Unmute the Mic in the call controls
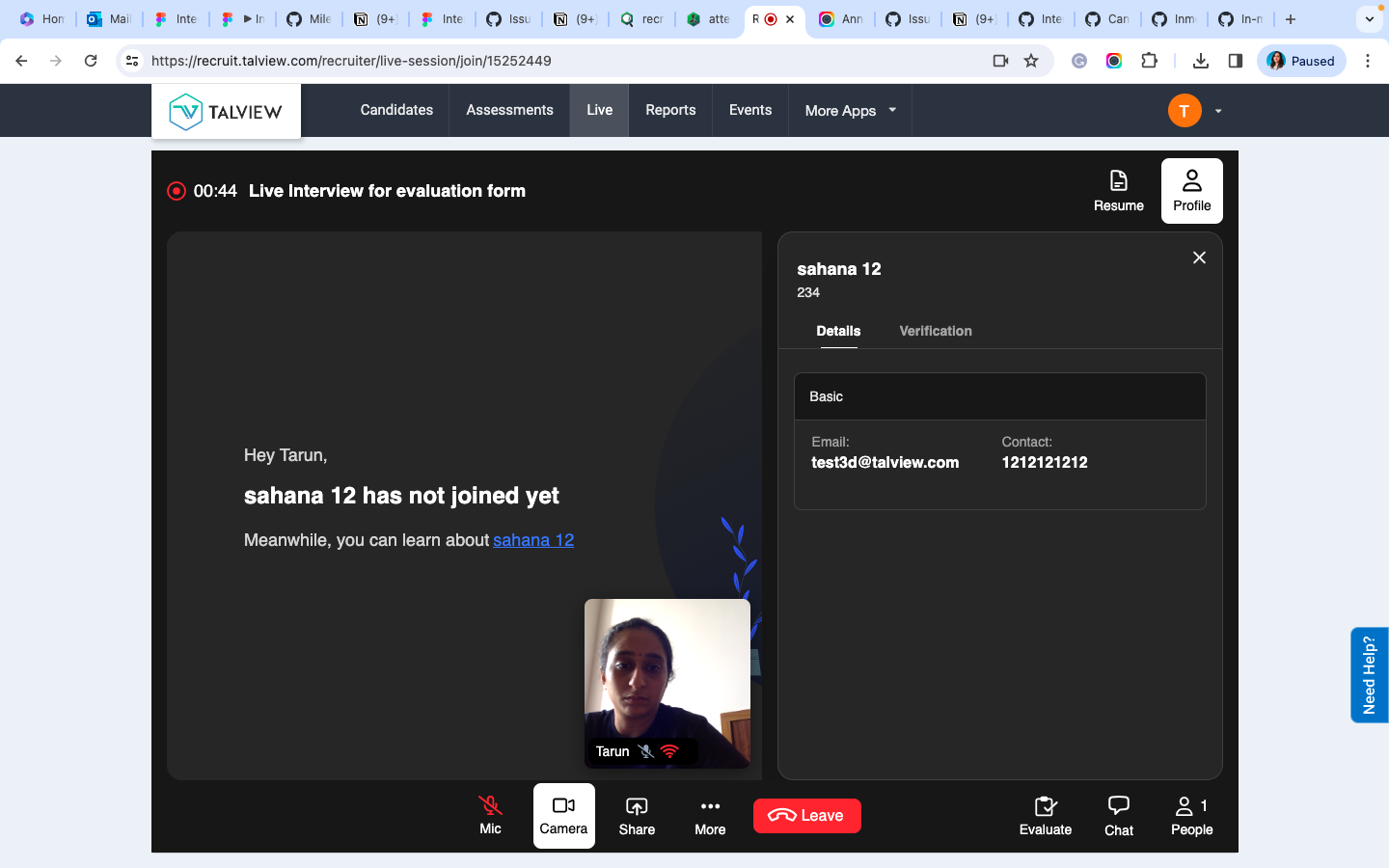 point(490,816)
